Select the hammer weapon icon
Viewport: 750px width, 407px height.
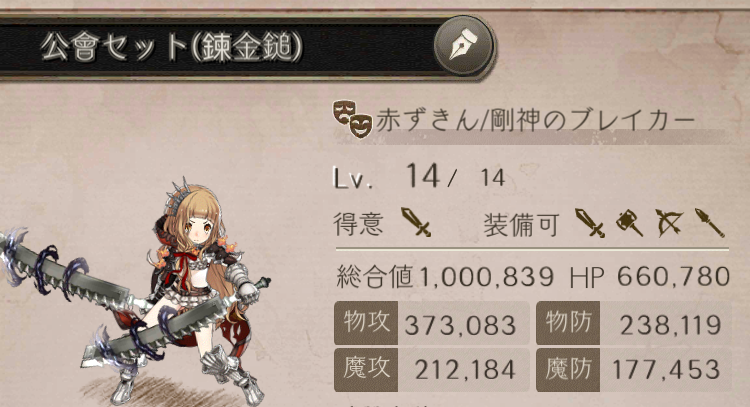click(x=629, y=222)
